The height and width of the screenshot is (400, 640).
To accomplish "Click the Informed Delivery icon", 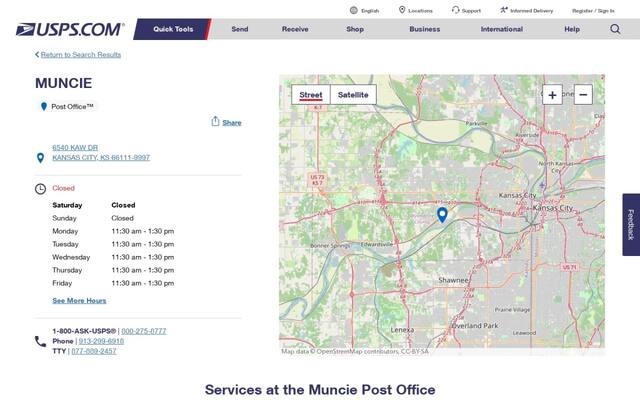I will (x=504, y=10).
